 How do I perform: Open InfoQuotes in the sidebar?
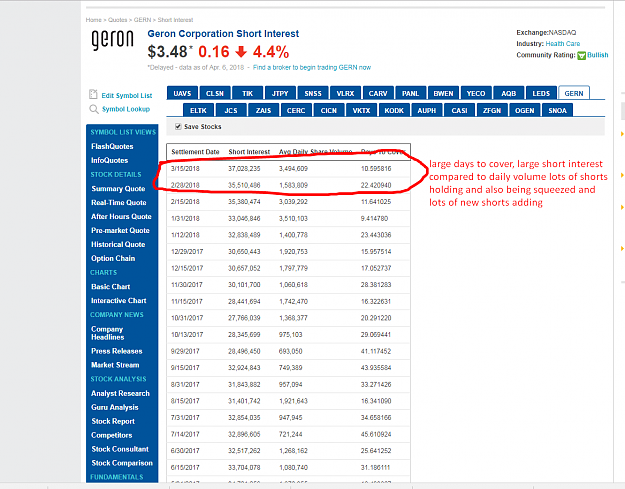coord(110,160)
